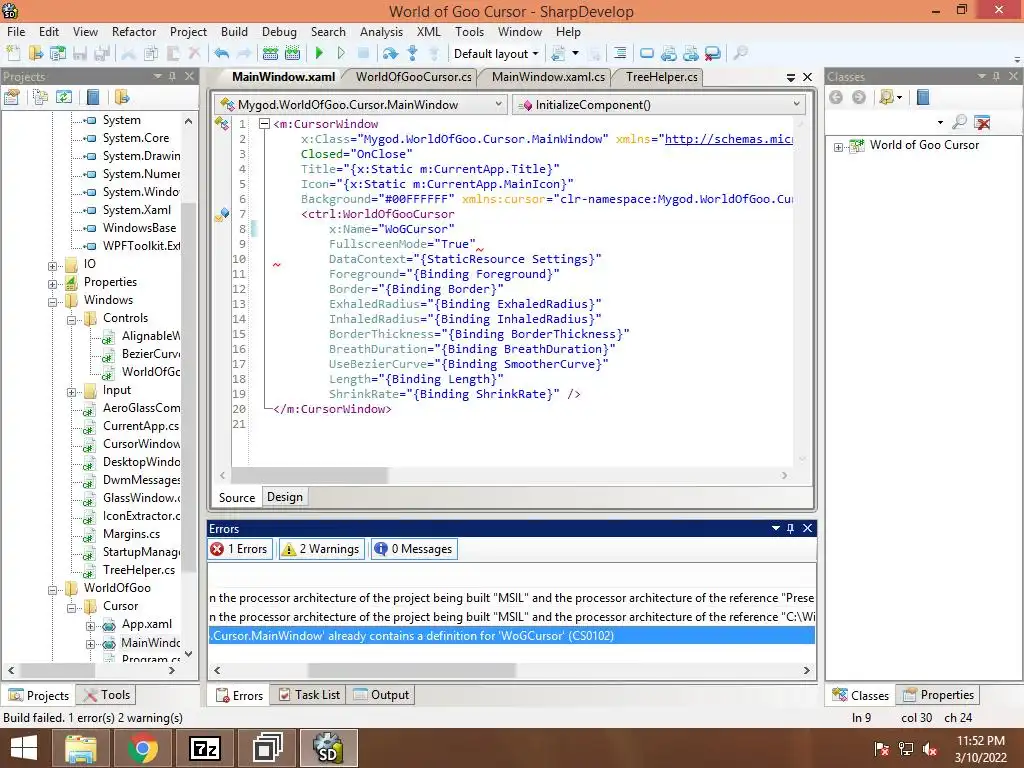This screenshot has width=1024, height=768.
Task: Open the Default layout dropdown
Action: click(x=496, y=54)
